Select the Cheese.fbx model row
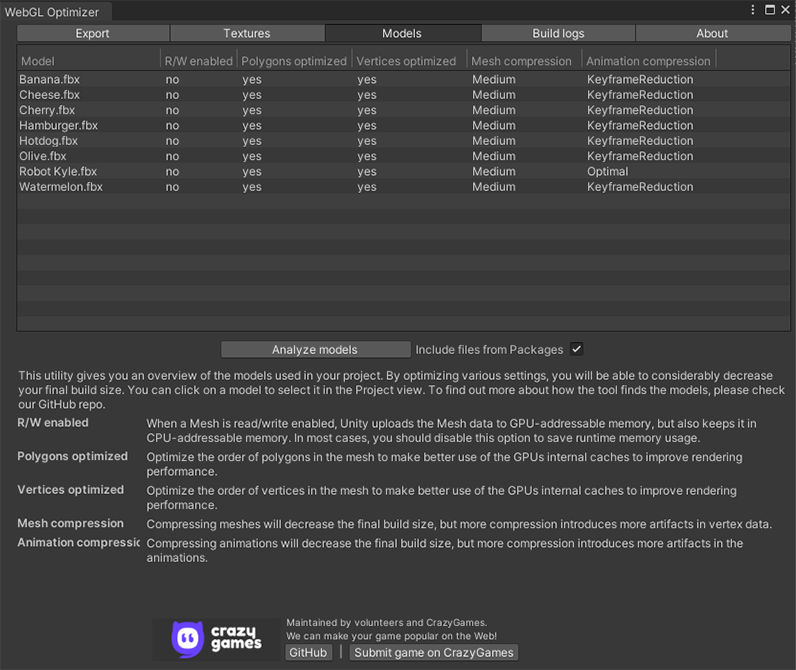 pyautogui.click(x=404, y=95)
